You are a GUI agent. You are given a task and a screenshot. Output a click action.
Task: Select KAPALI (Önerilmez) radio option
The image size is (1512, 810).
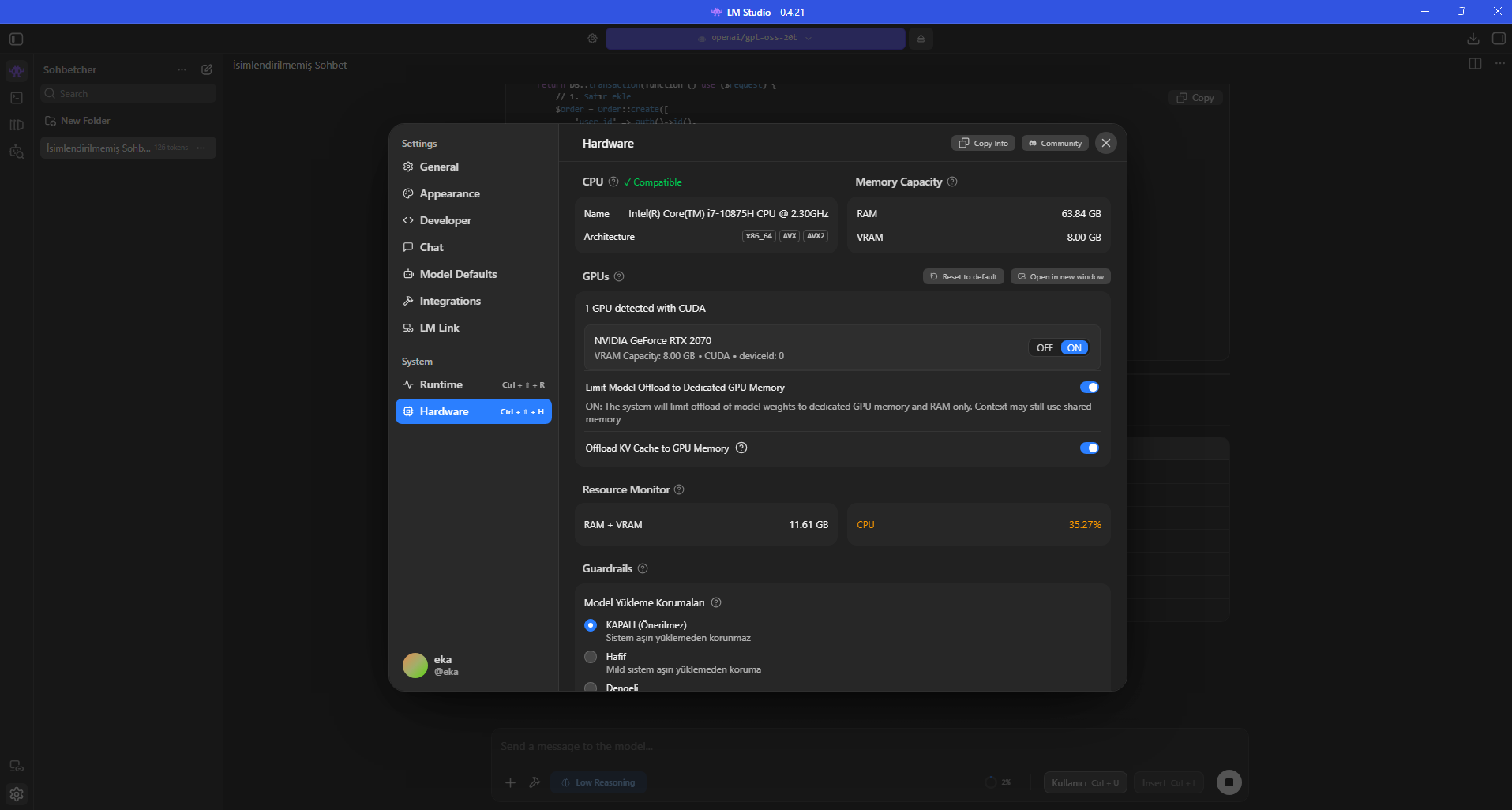tap(591, 625)
